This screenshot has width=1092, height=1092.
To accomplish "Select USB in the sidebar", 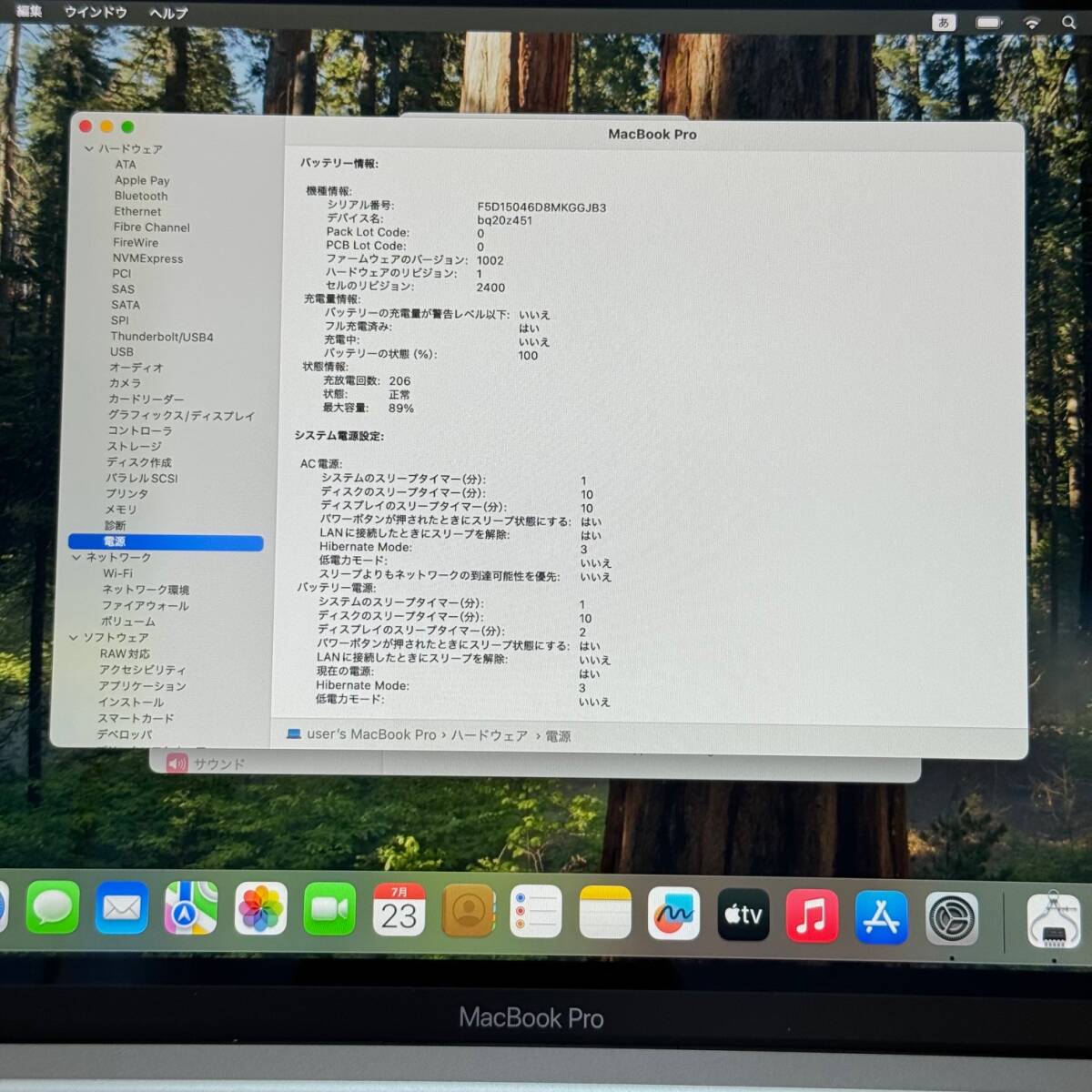I will click(x=122, y=351).
